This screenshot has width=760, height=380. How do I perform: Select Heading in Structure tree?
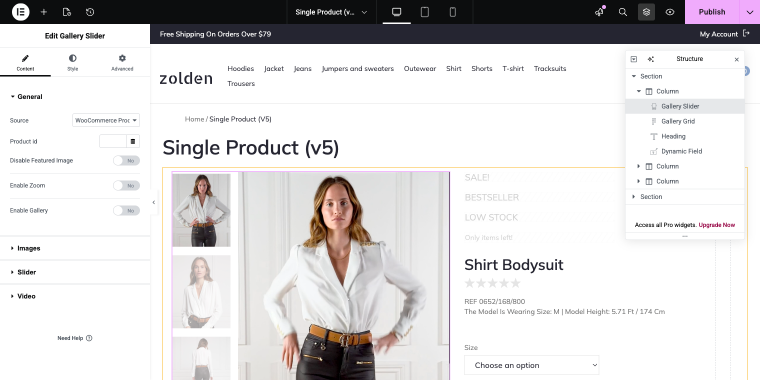685,136
